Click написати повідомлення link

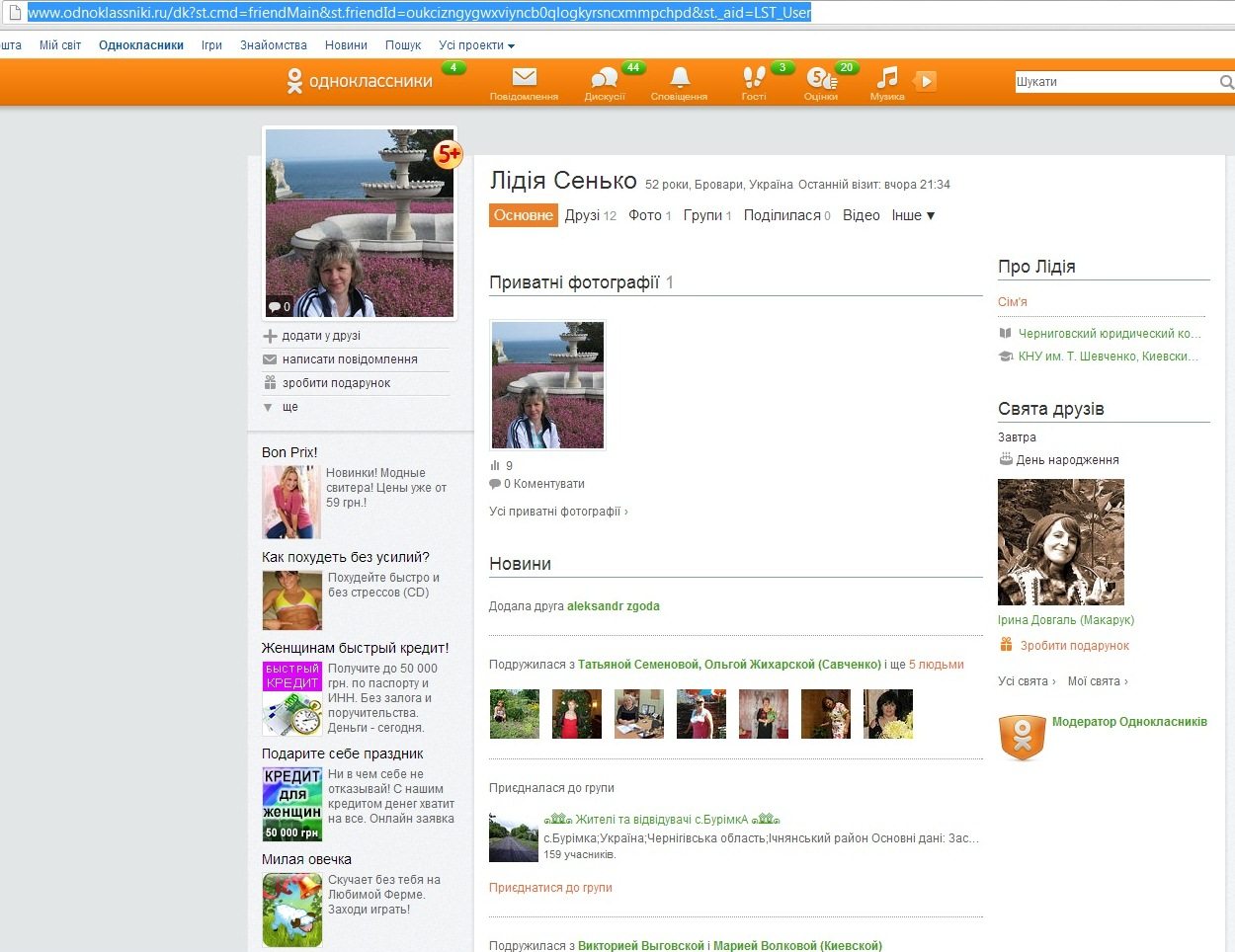pyautogui.click(x=350, y=359)
